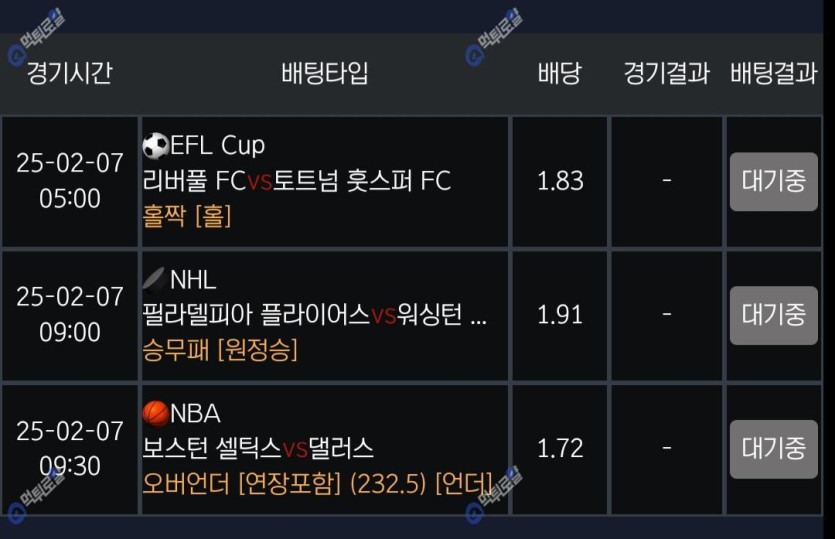This screenshot has height=539, width=835.
Task: Click the soccer ball icon beside EFL Cup
Action: [155, 146]
